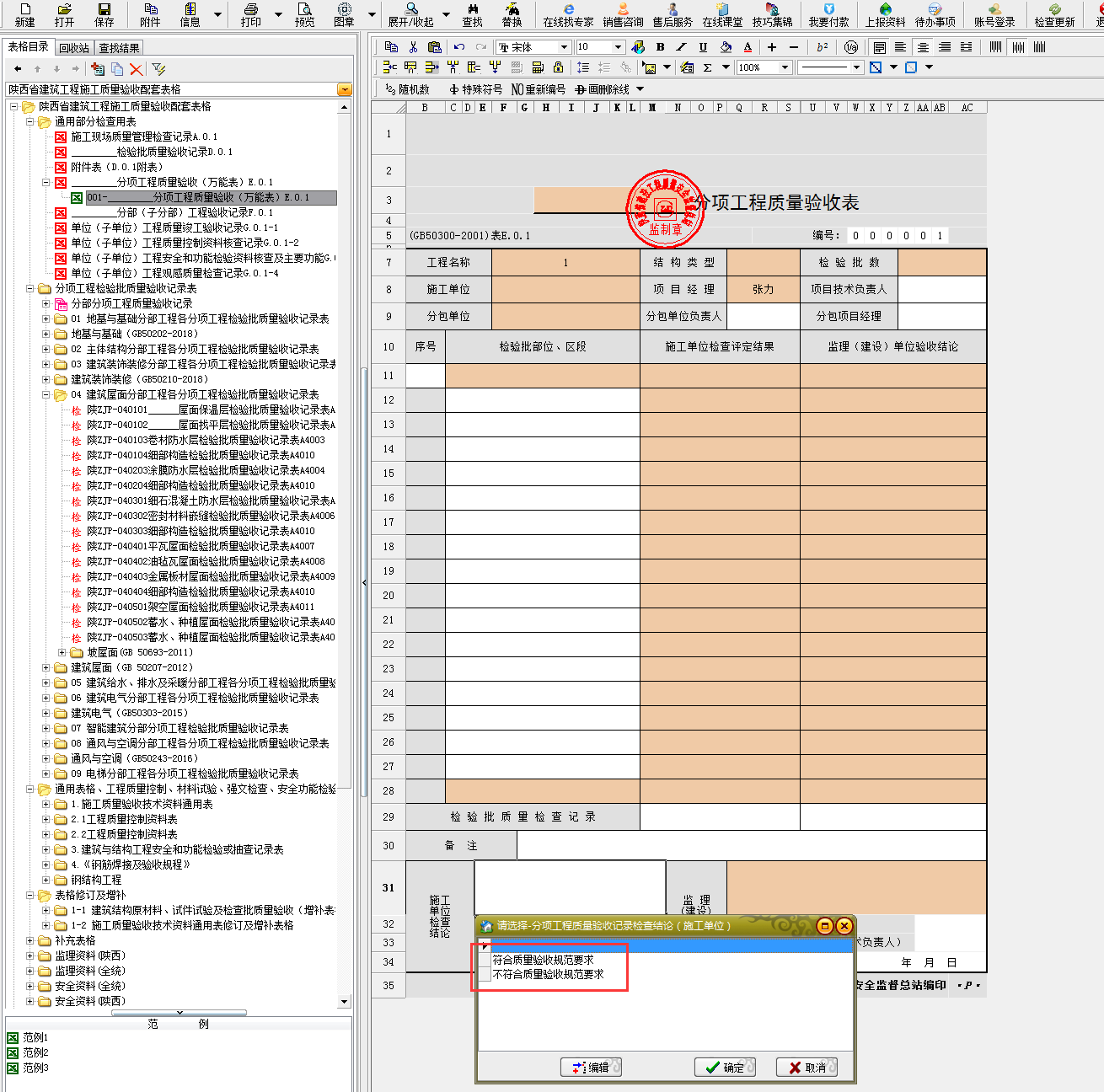Click the 确定 button in dialog
The image size is (1104, 1092).
coord(725,1068)
